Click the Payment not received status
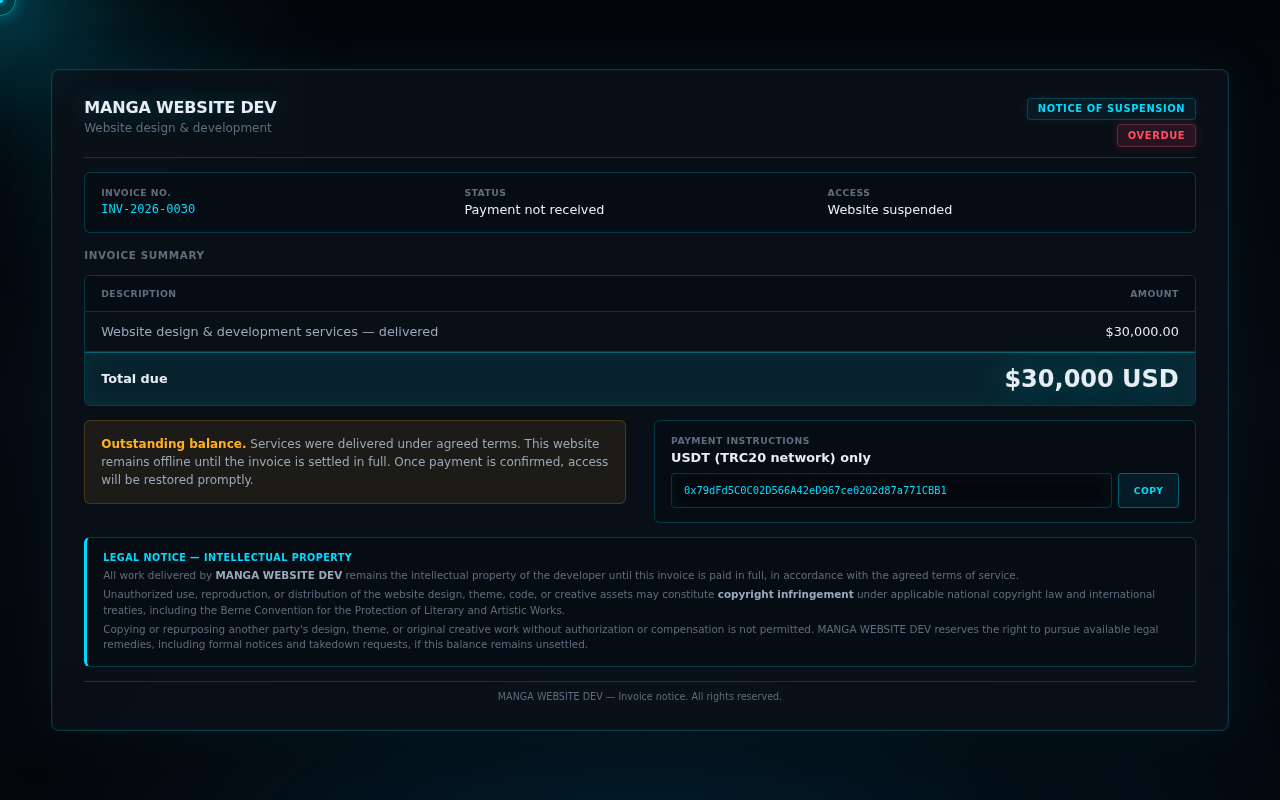Screen dimensions: 1280x800 click(534, 210)
